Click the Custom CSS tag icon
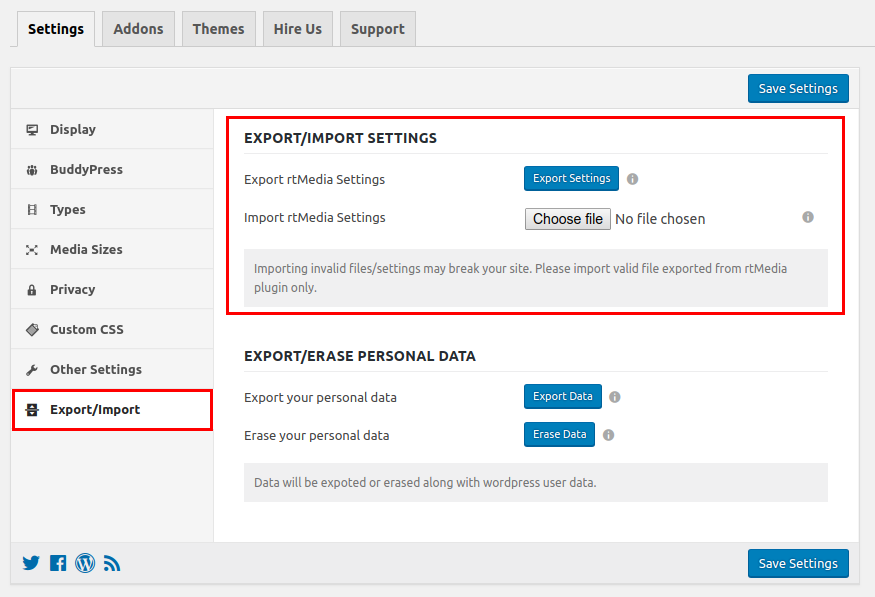The image size is (875, 597). click(x=31, y=329)
